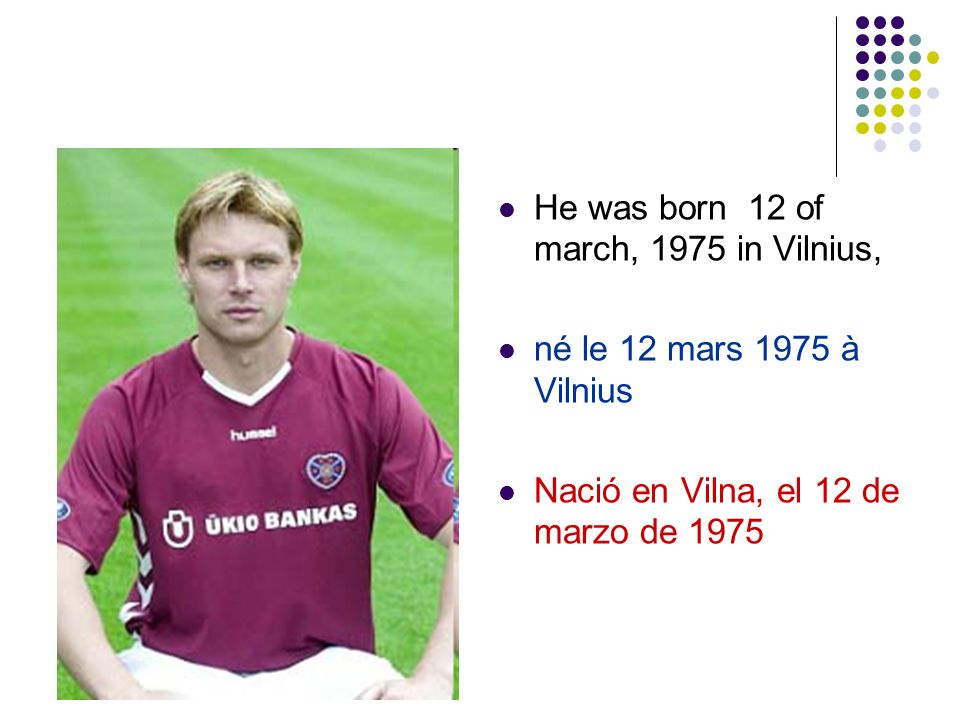Screen dimensions: 960x720
Task: Click the yellow dot at the grid's right edge
Action: click(932, 58)
